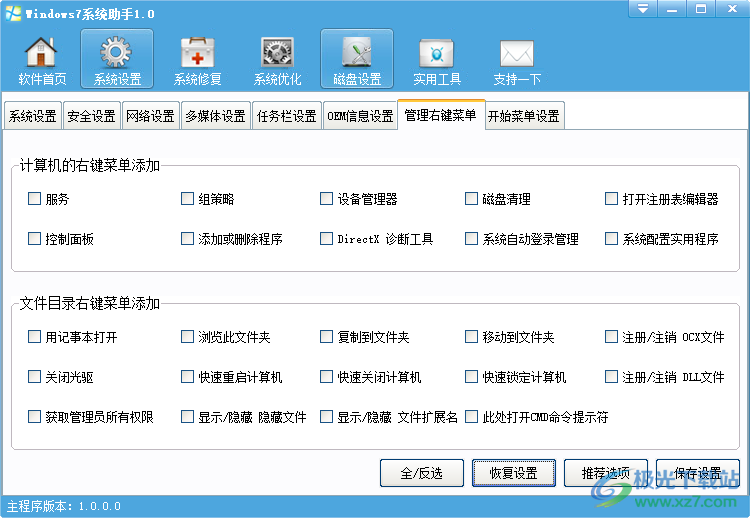
Task: Check the 关闭光驱 option
Action: tap(34, 376)
